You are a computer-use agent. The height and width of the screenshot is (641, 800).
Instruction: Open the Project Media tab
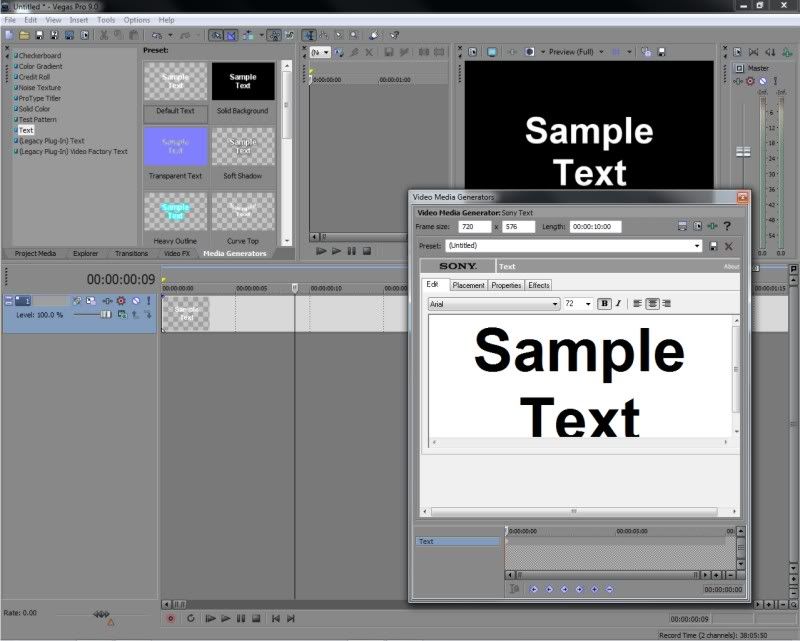(35, 254)
